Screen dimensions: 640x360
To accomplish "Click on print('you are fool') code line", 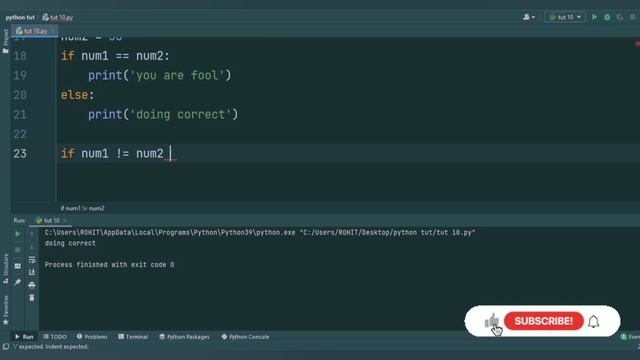I will coord(160,76).
